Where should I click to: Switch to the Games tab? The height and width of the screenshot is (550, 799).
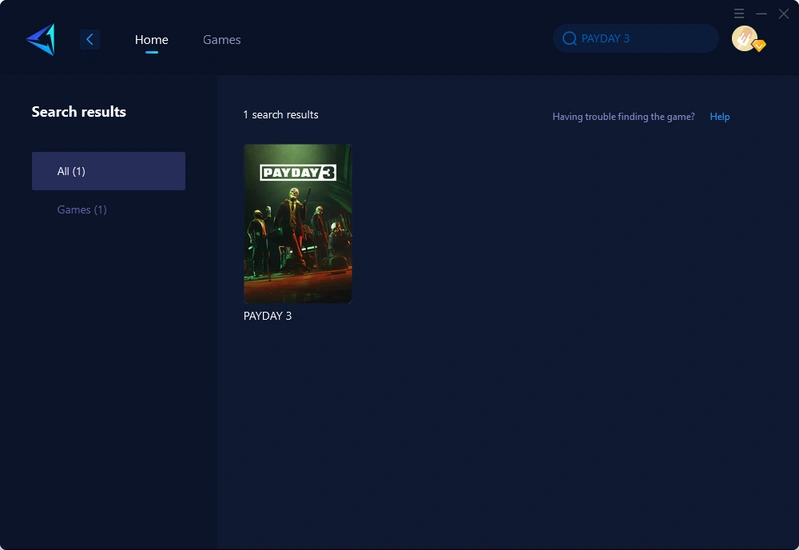coord(221,40)
